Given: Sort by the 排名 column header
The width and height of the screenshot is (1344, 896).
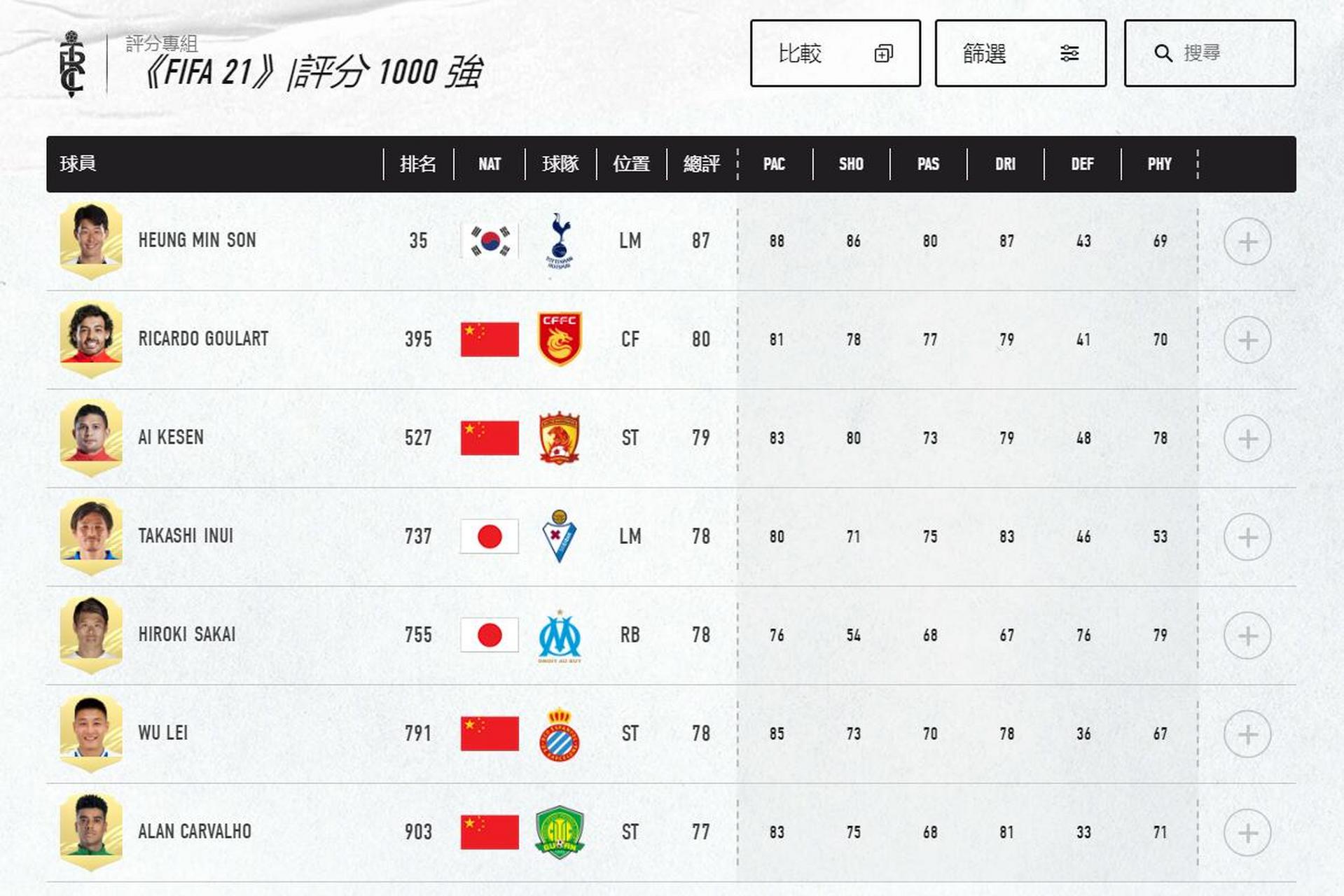Looking at the screenshot, I should tap(418, 164).
